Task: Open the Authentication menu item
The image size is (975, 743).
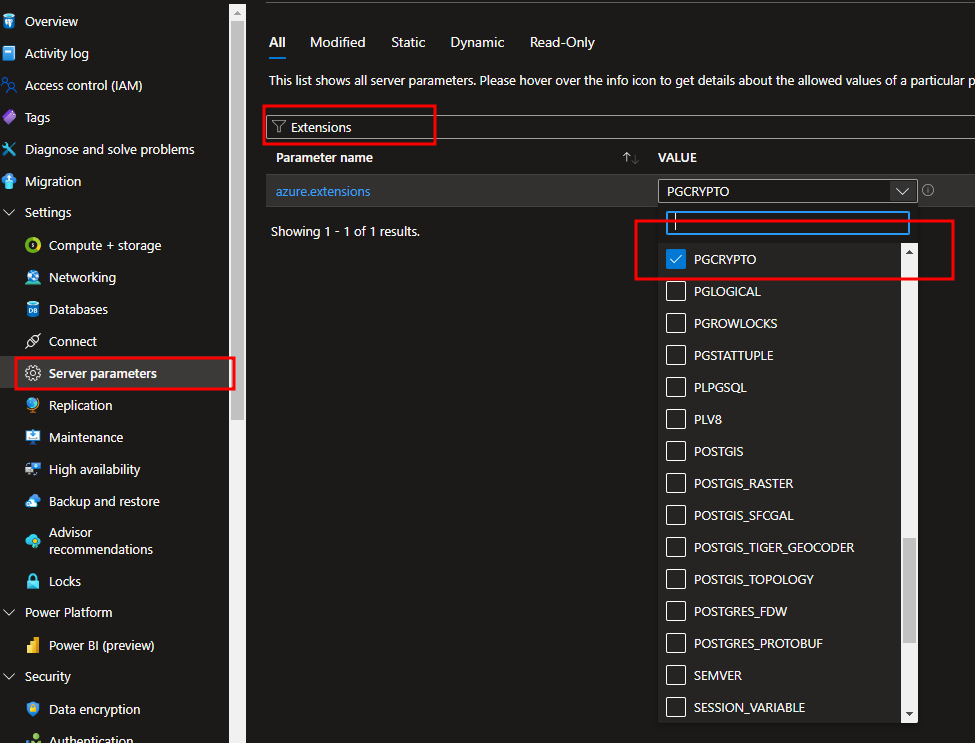Action: coord(91,739)
